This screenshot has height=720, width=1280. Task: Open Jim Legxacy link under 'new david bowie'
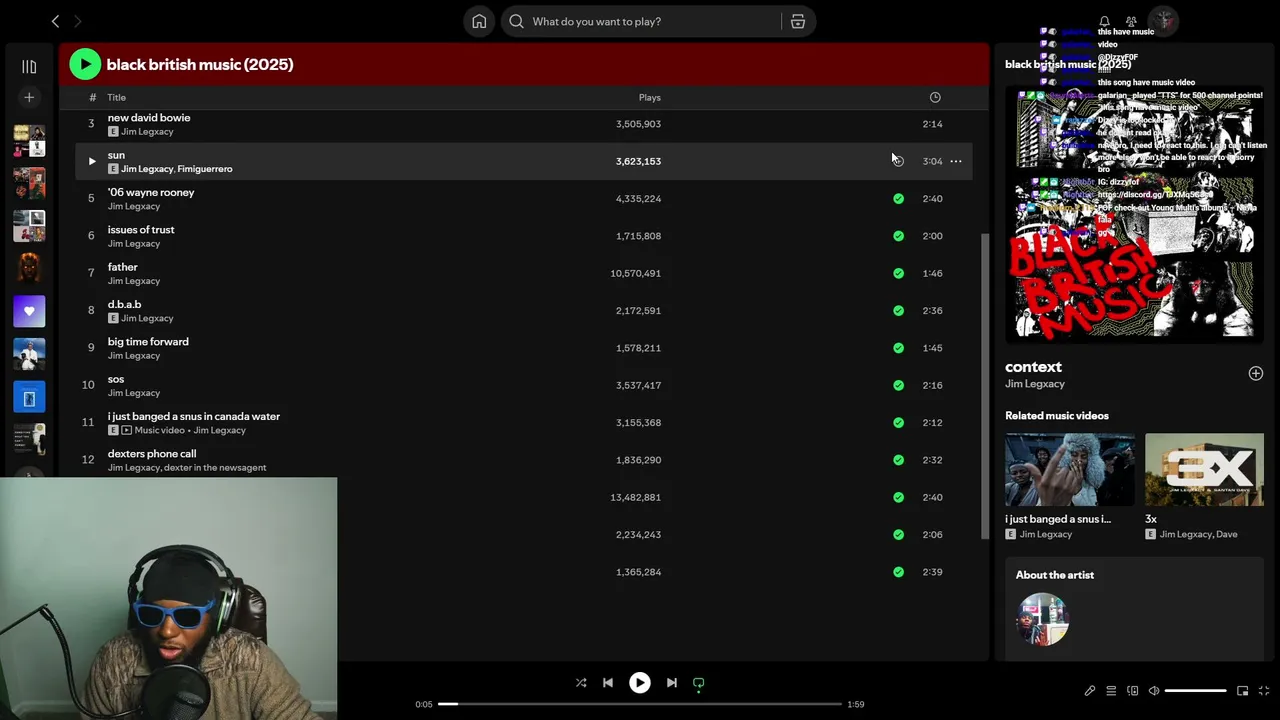point(147,132)
